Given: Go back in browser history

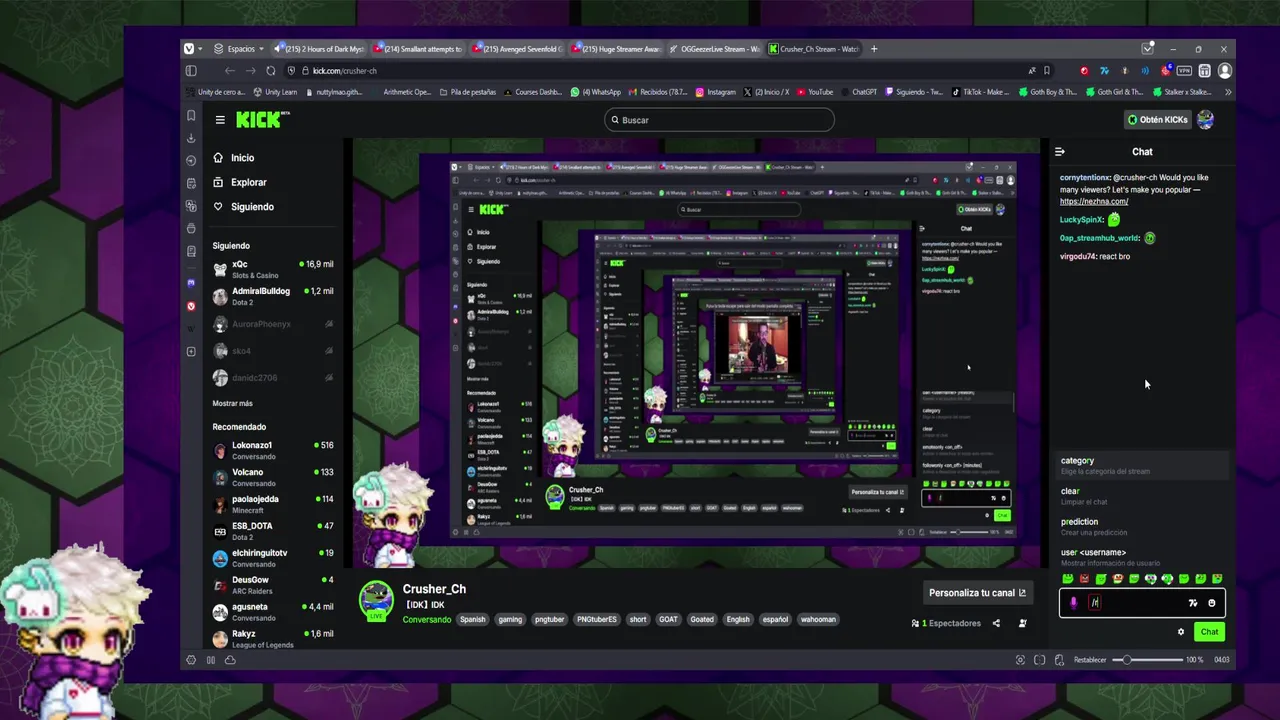Looking at the screenshot, I should tap(229, 71).
